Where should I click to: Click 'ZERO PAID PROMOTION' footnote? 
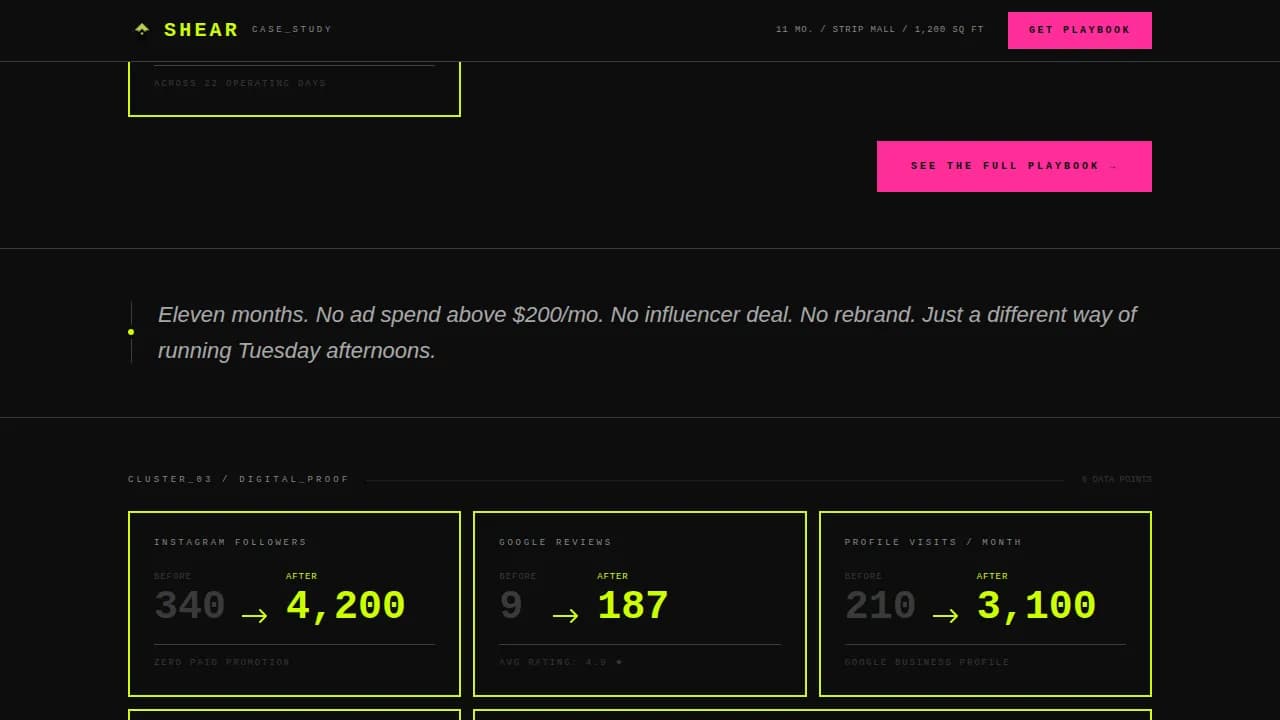(x=222, y=662)
